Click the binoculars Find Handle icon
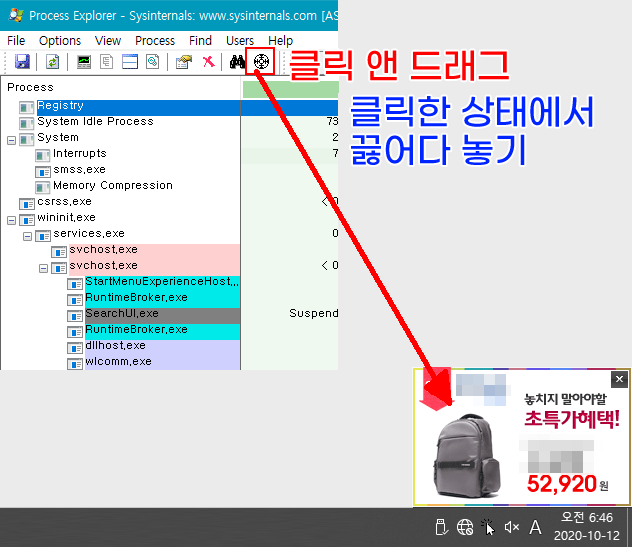Viewport: 632px width, 547px height. click(237, 62)
